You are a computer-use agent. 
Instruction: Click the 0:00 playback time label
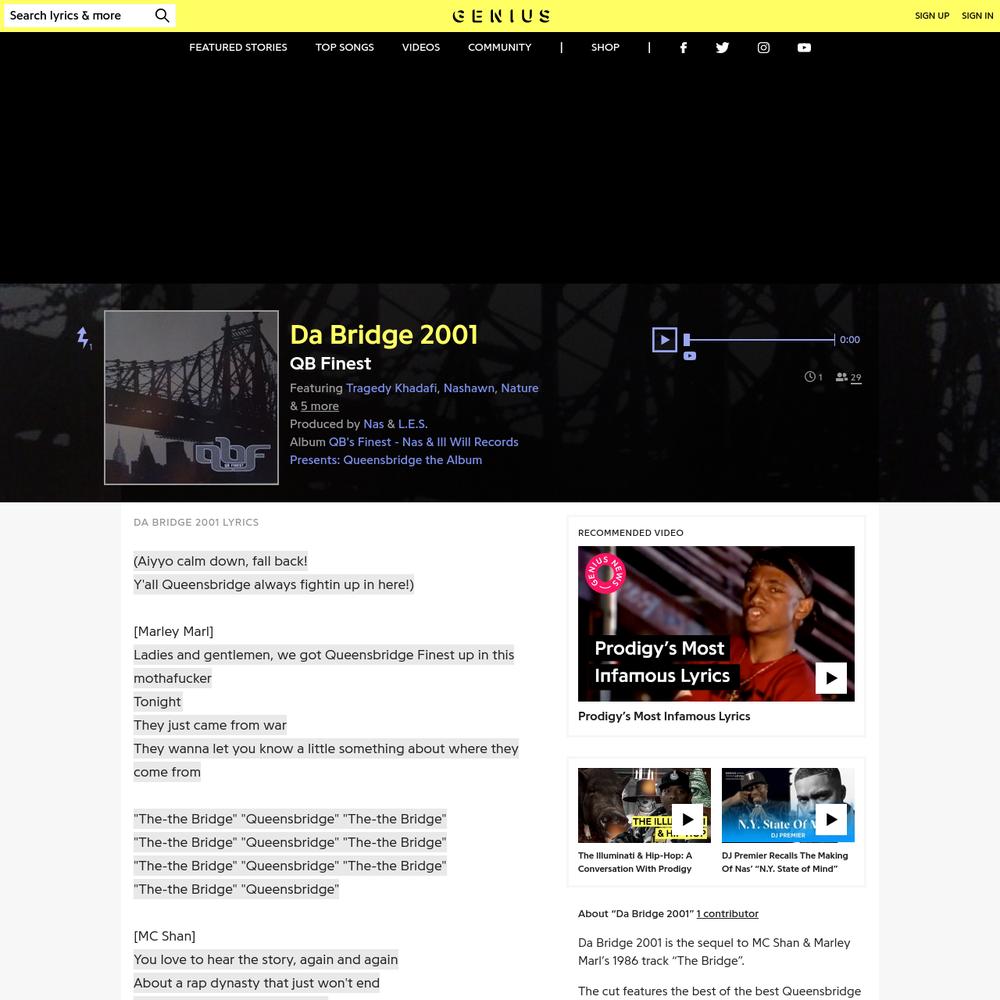click(x=849, y=339)
